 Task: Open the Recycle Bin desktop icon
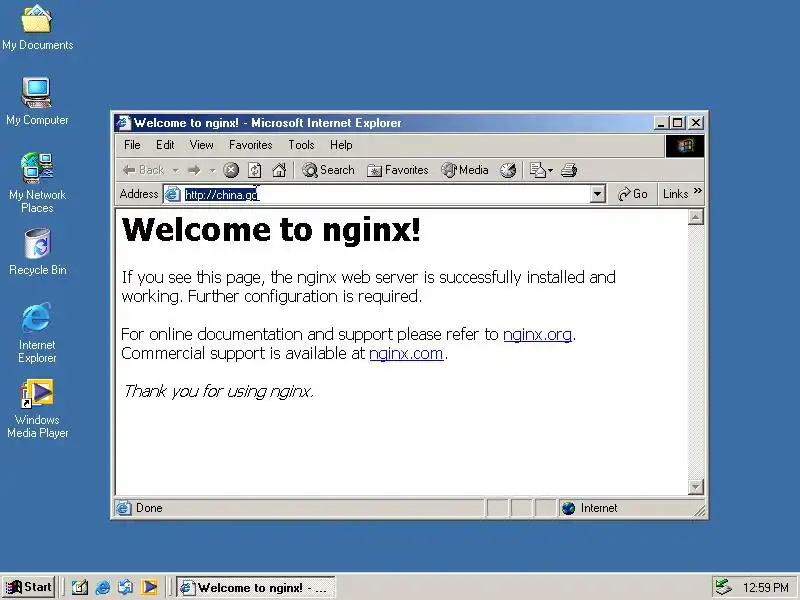(x=37, y=252)
